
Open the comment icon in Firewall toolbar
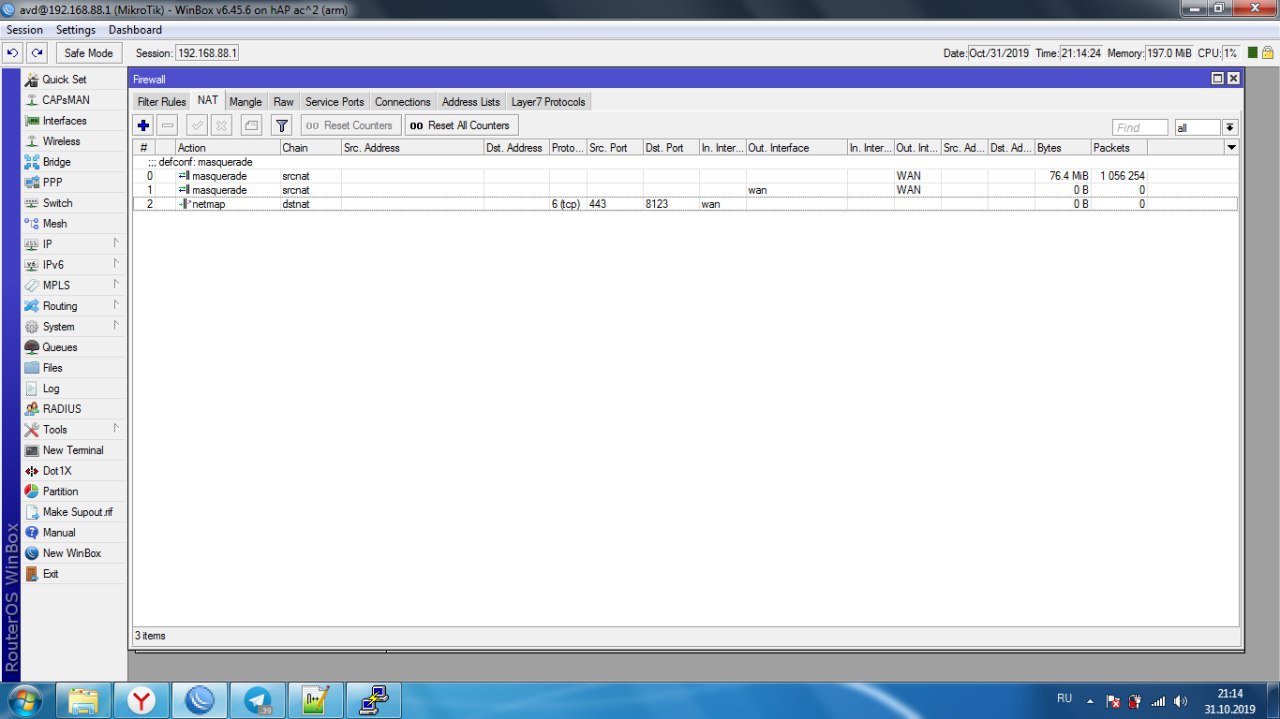(251, 126)
